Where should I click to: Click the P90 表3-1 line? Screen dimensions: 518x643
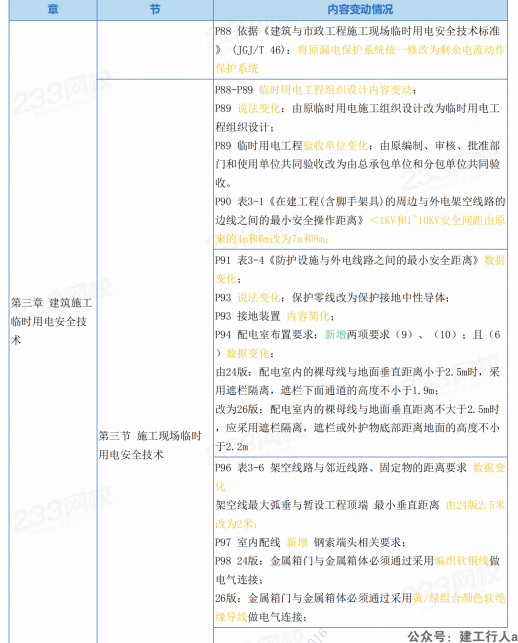(x=360, y=201)
